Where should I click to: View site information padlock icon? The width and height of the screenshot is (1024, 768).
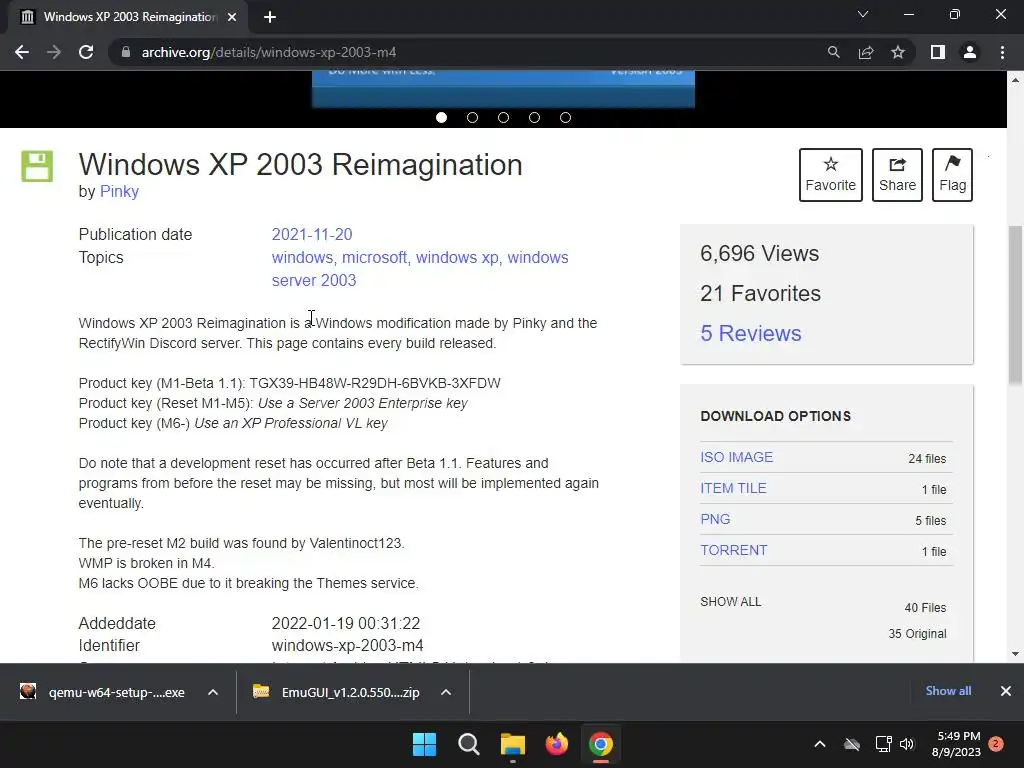pos(126,52)
